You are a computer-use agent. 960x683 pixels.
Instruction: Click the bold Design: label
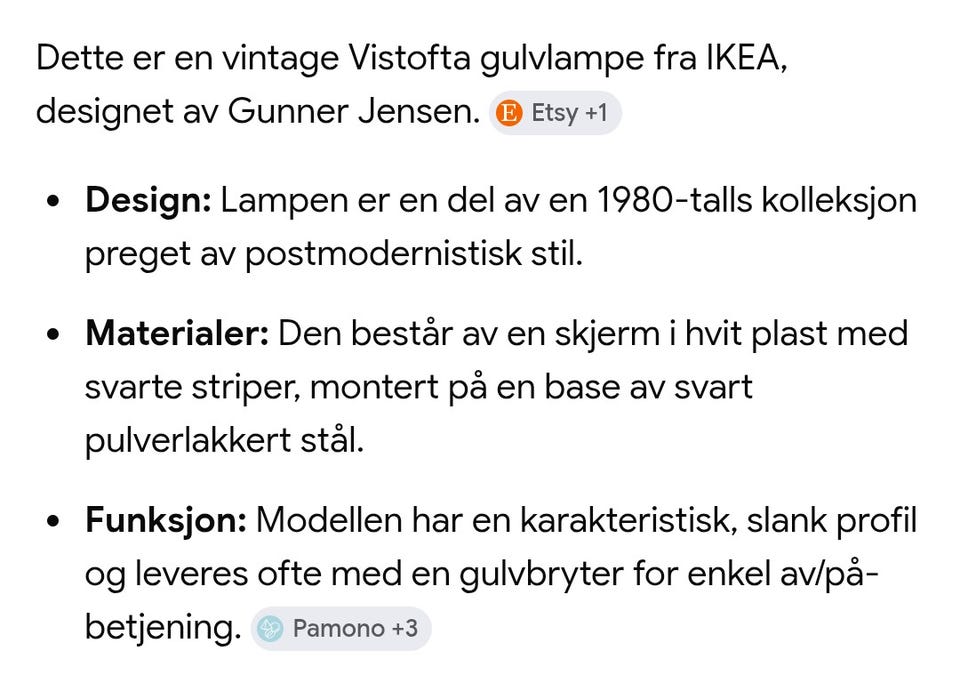(x=148, y=201)
